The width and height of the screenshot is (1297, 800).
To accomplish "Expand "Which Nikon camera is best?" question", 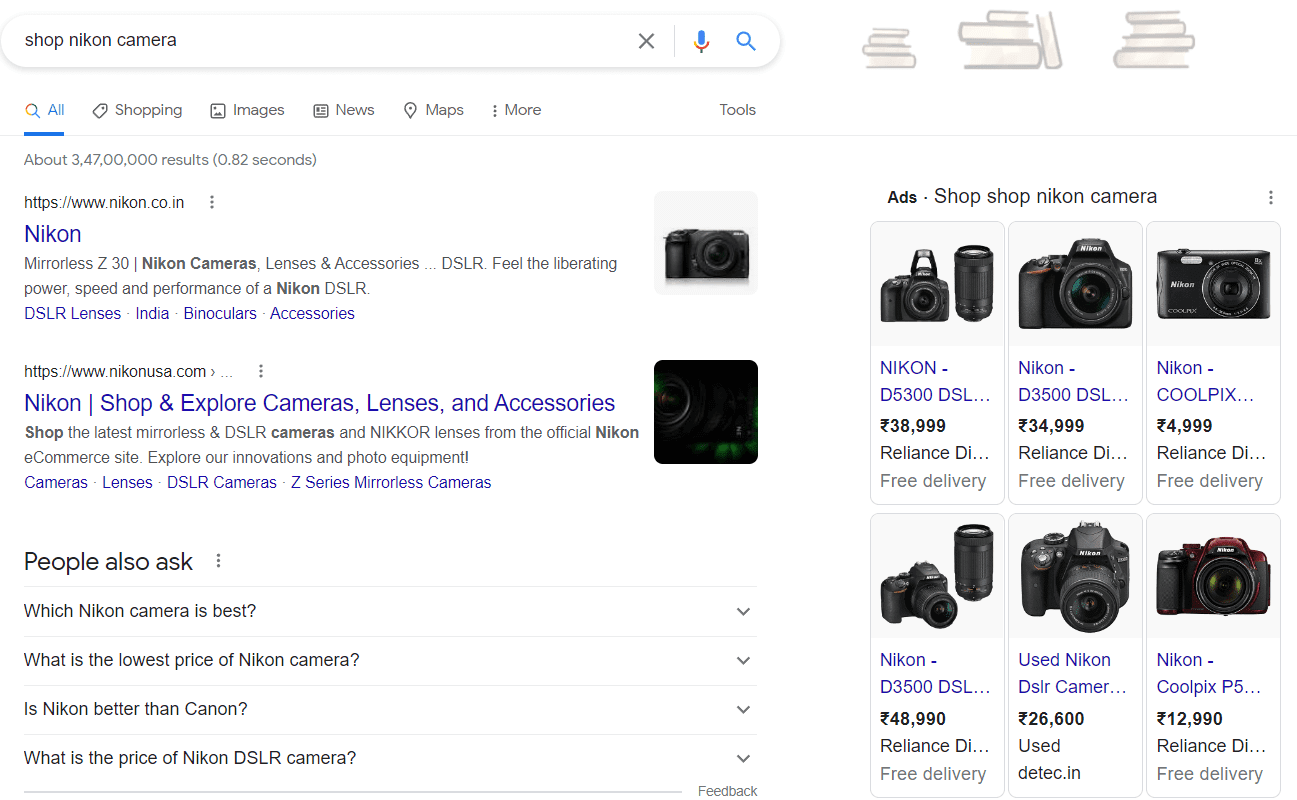I will 742,611.
